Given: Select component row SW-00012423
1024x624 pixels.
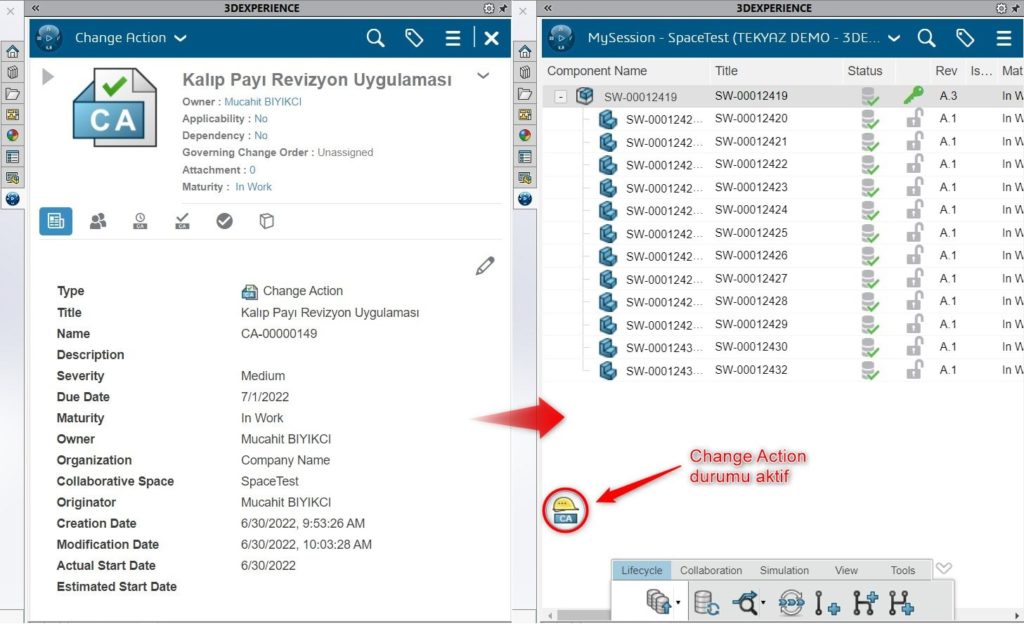Looking at the screenshot, I should click(783, 187).
